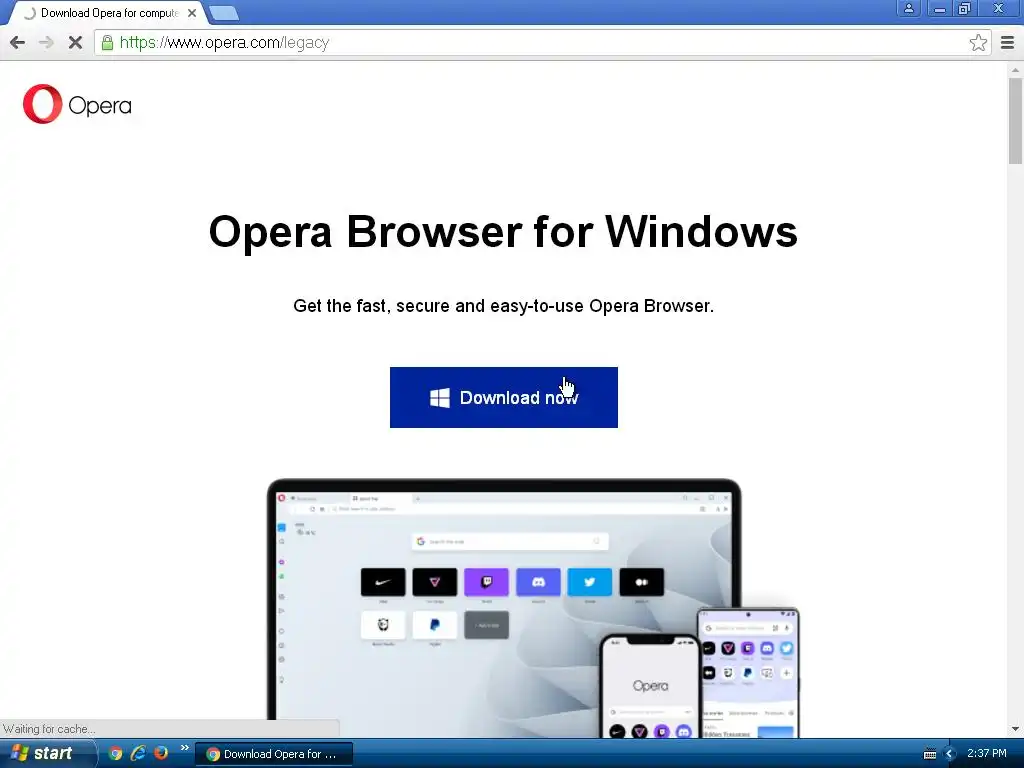
Task: Click the 'Waiting for cache...' status text
Action: (x=50, y=729)
